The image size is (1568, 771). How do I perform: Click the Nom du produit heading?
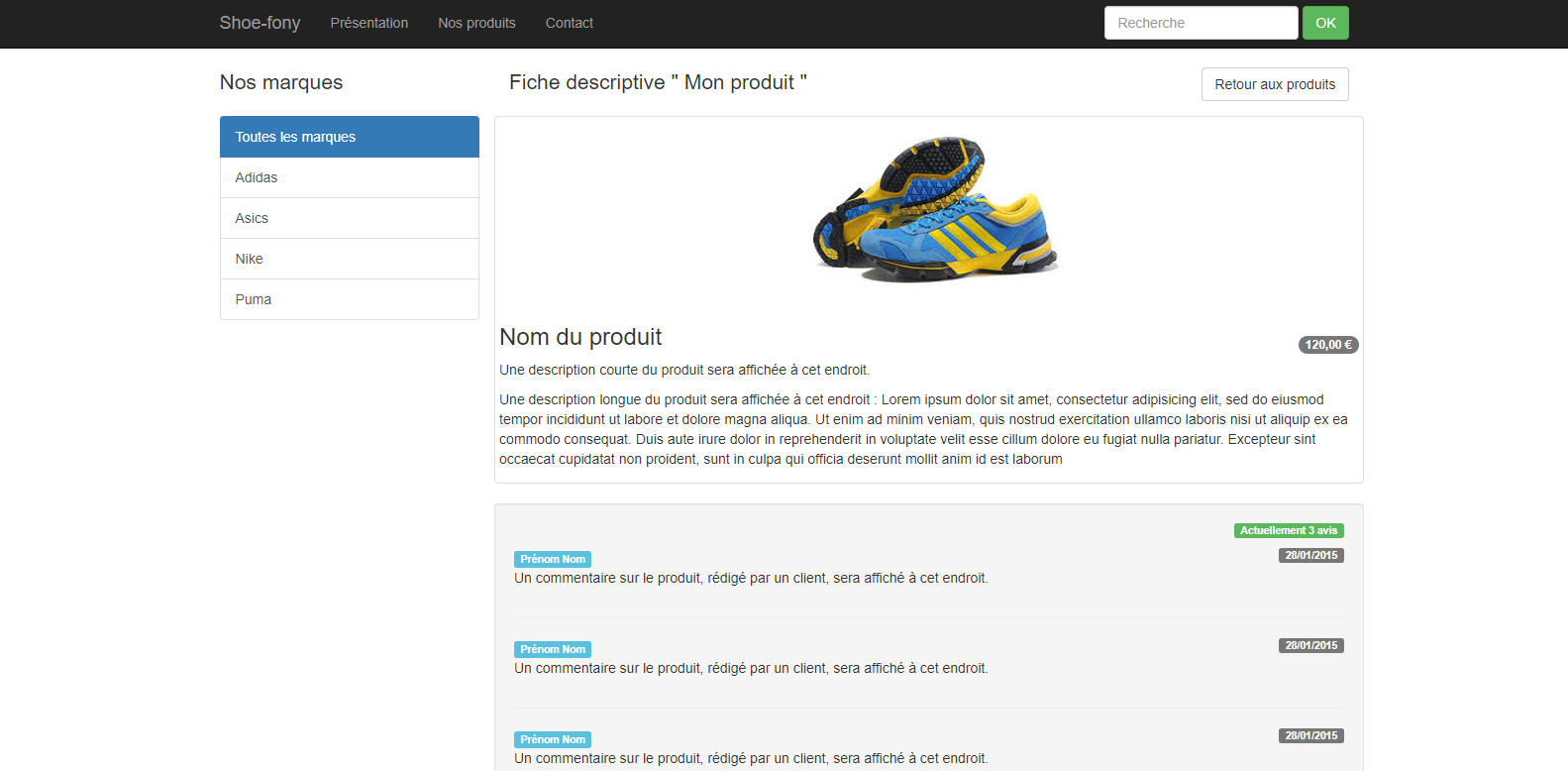point(580,337)
